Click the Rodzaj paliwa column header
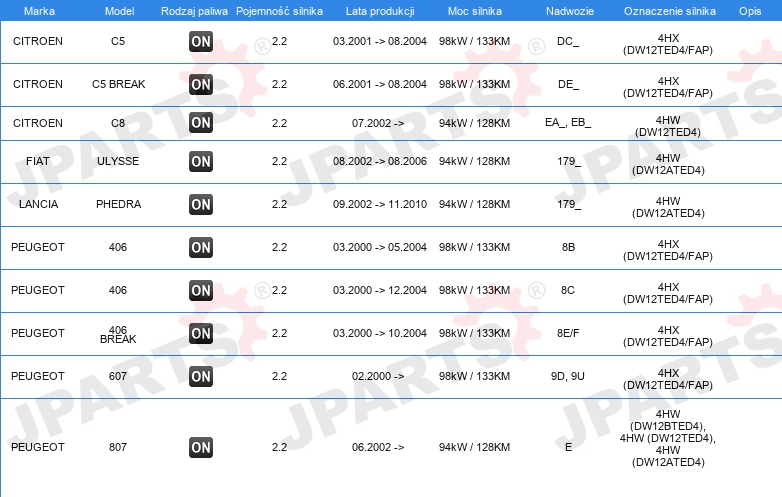Viewport: 782px width, 497px height. 194,11
